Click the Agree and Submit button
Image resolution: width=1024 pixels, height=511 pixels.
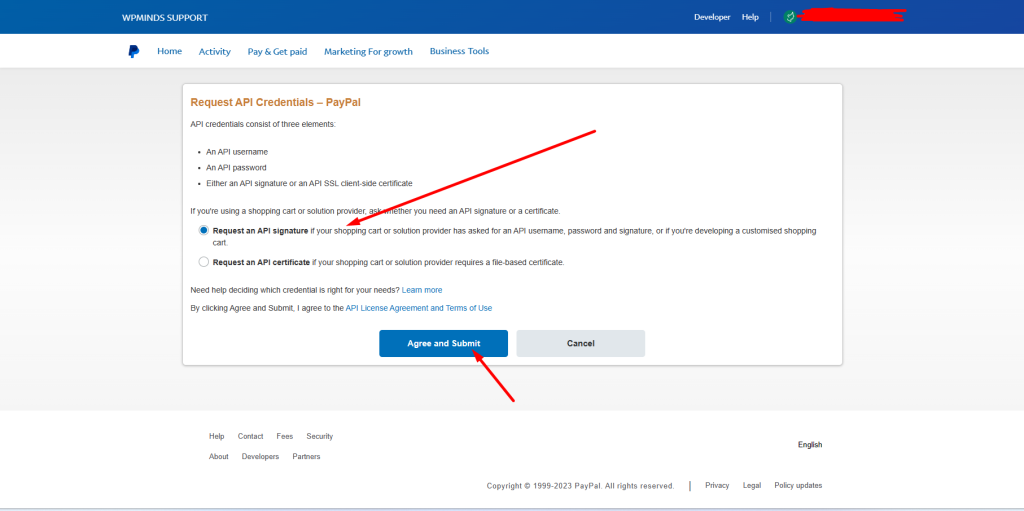click(x=443, y=343)
